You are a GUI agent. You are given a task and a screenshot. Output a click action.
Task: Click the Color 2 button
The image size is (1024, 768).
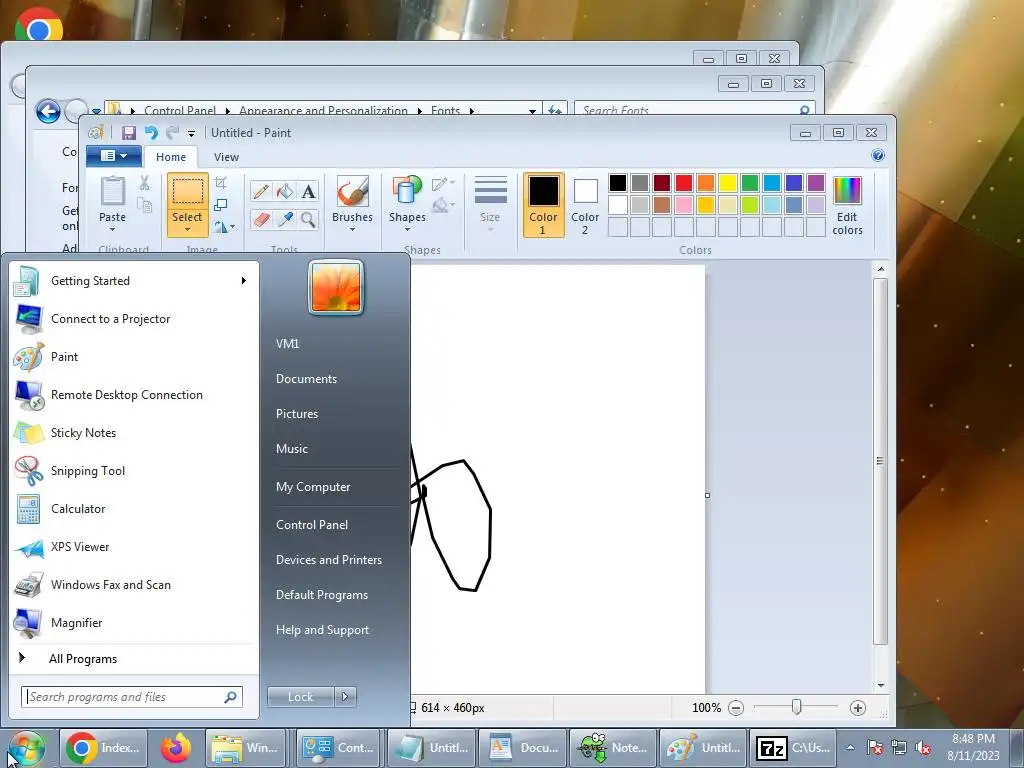pyautogui.click(x=585, y=205)
